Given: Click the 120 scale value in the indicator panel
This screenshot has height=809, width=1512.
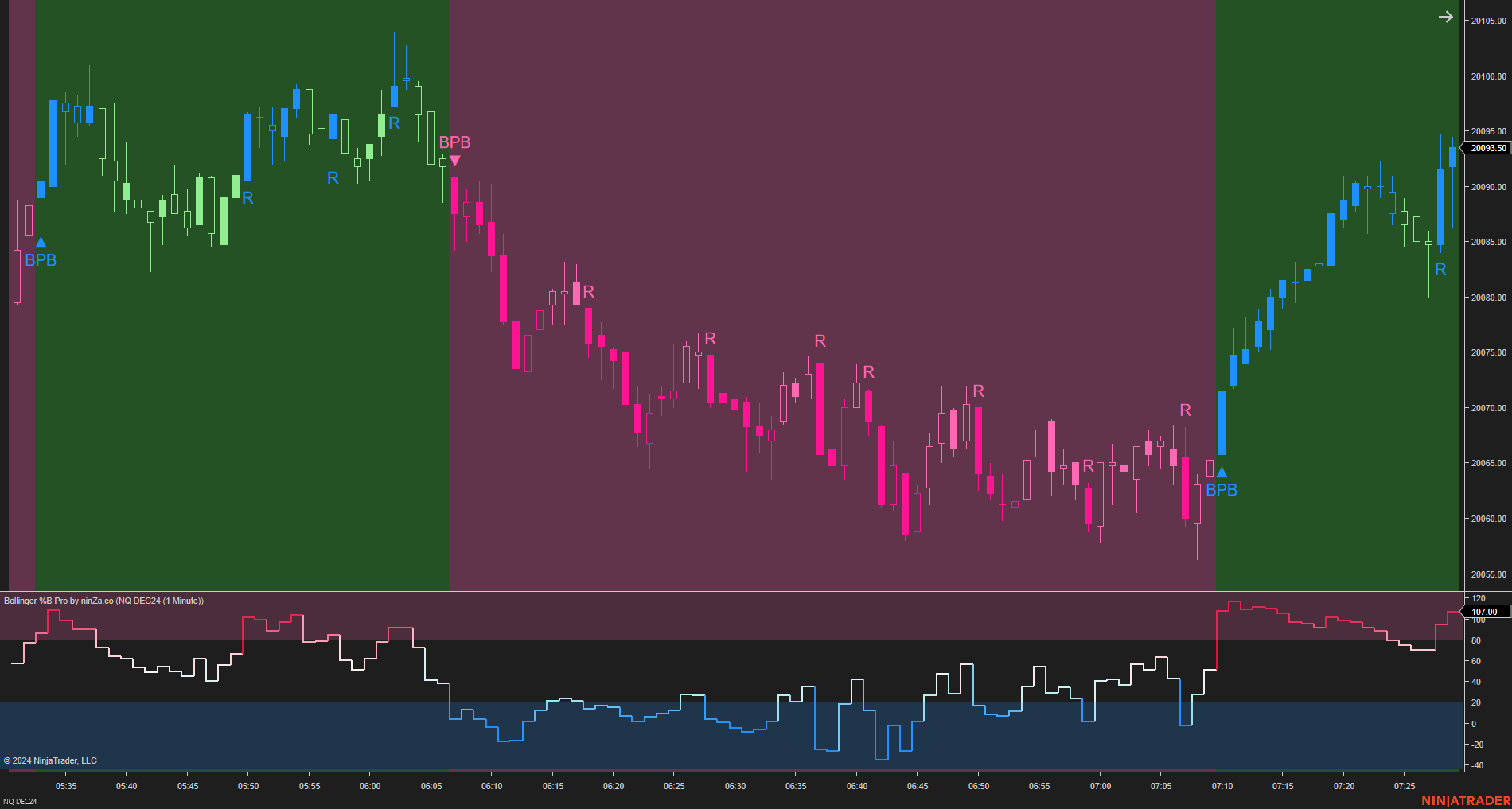Looking at the screenshot, I should 1477,598.
